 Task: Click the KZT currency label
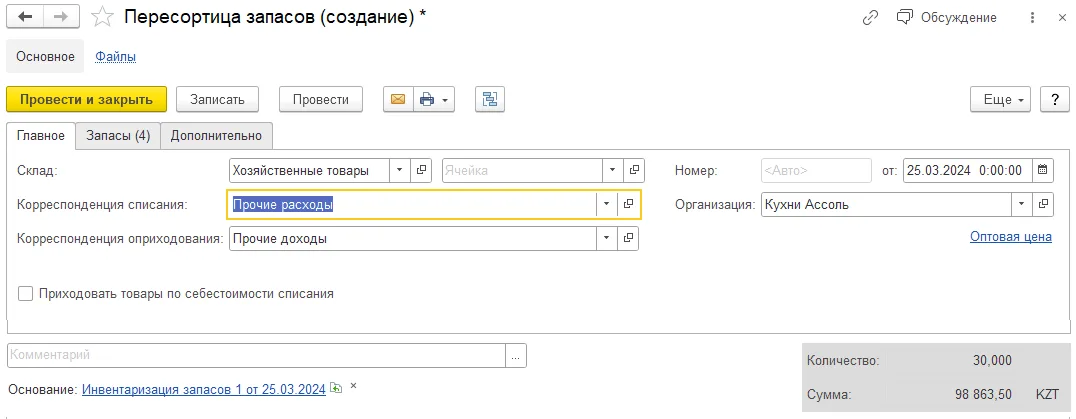[1049, 395]
